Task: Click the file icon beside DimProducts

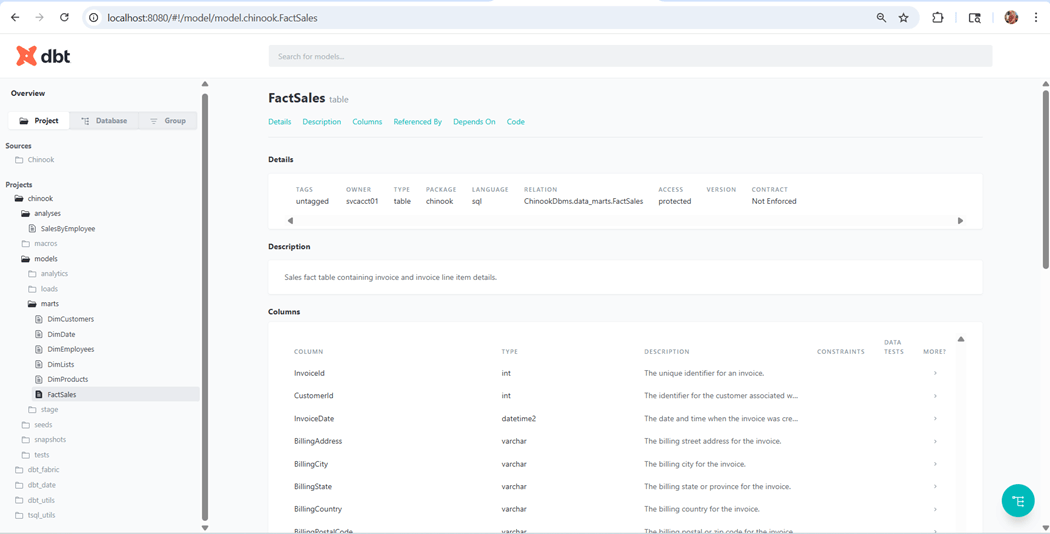Action: point(39,380)
